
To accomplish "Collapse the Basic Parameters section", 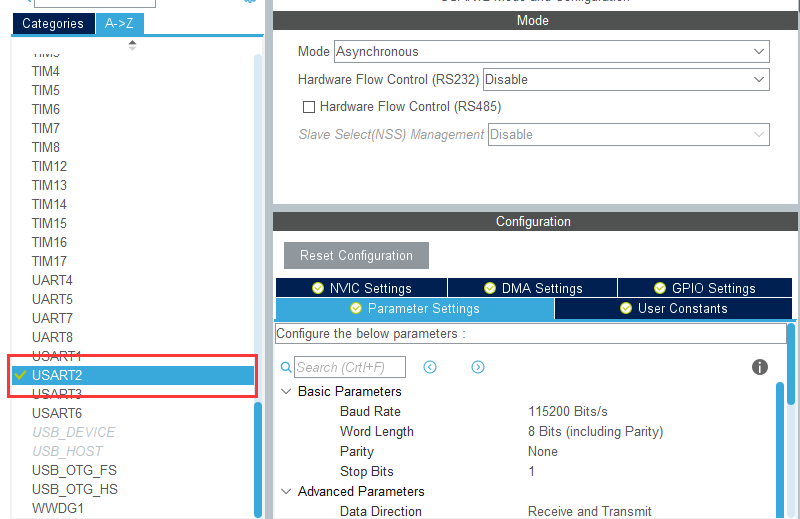I will point(287,392).
